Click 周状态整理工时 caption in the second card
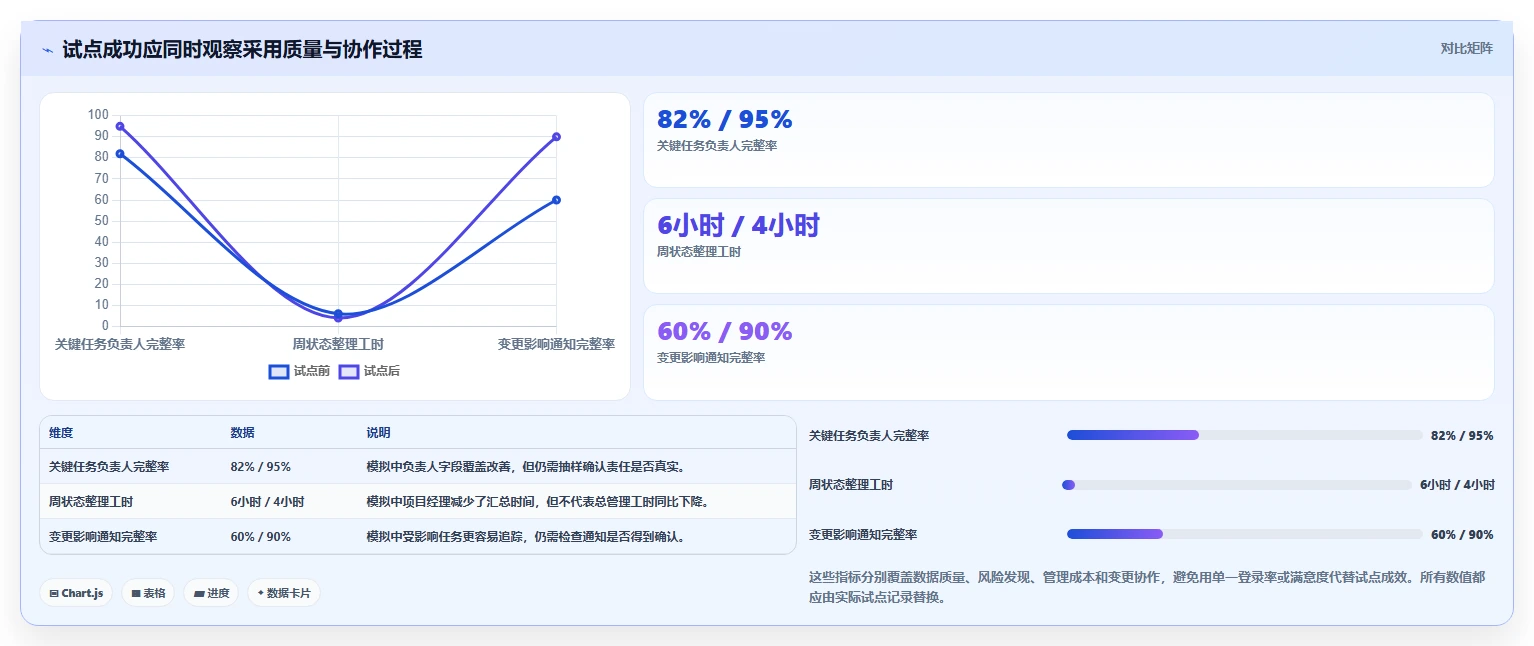The height and width of the screenshot is (646, 1534). 699,252
